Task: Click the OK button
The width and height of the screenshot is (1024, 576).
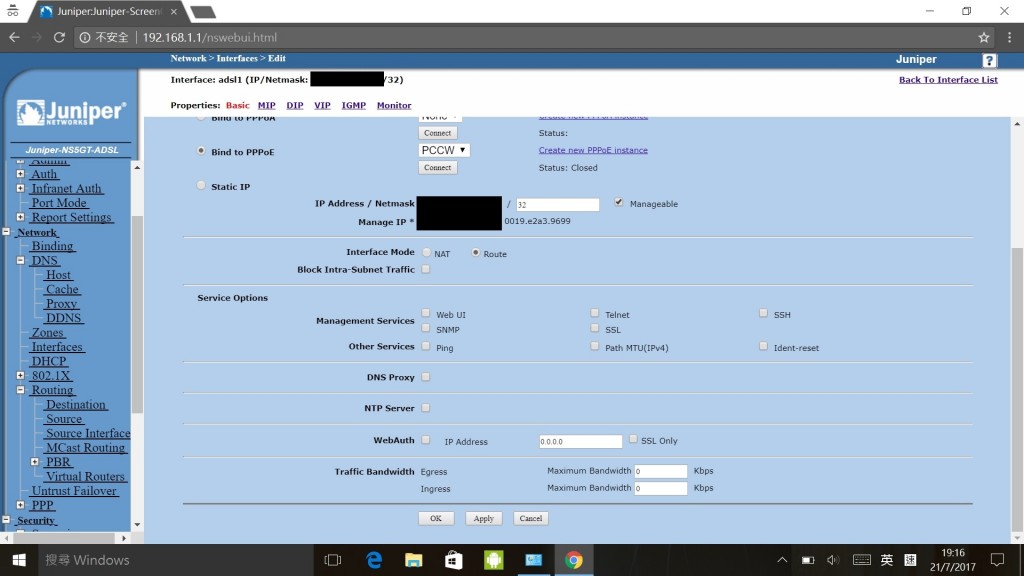Action: 436,519
